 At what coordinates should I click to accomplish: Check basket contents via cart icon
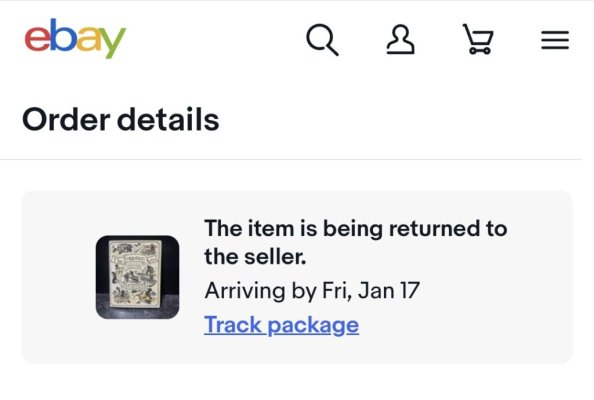[478, 39]
